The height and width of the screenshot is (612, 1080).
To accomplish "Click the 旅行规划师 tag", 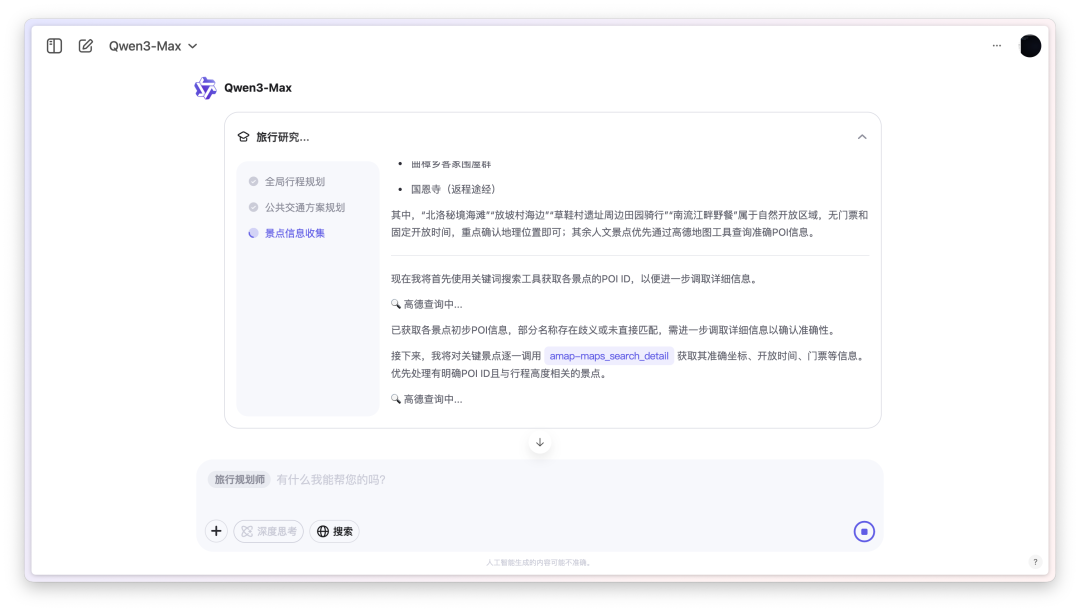I will tap(239, 480).
